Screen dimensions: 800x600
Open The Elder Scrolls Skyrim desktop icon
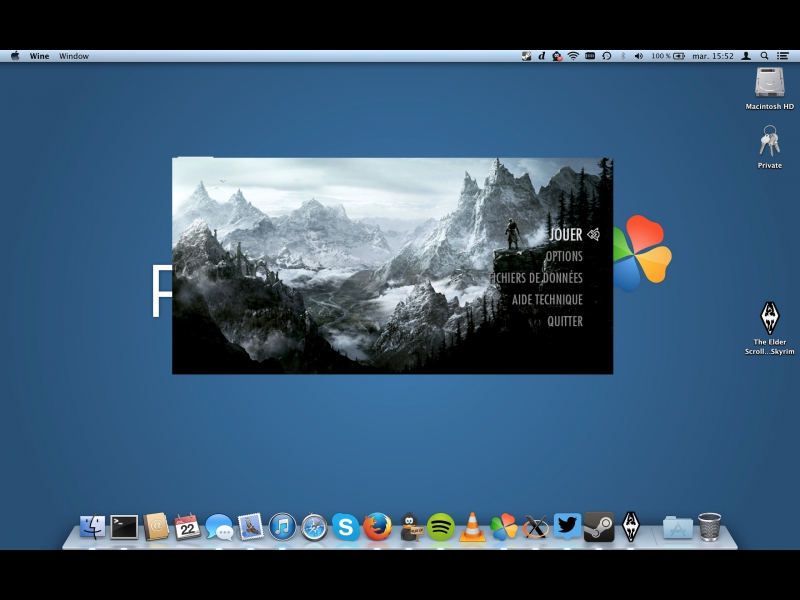click(x=769, y=320)
